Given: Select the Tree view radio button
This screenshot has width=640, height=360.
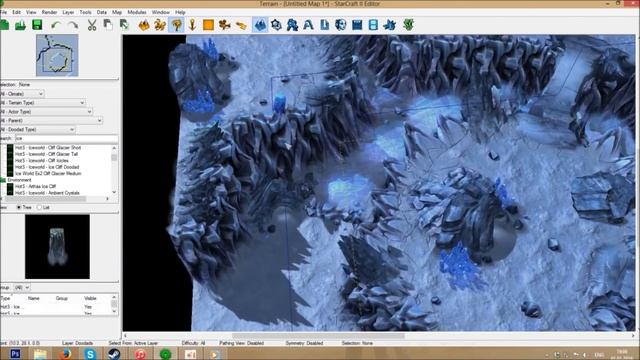Looking at the screenshot, I should point(19,207).
